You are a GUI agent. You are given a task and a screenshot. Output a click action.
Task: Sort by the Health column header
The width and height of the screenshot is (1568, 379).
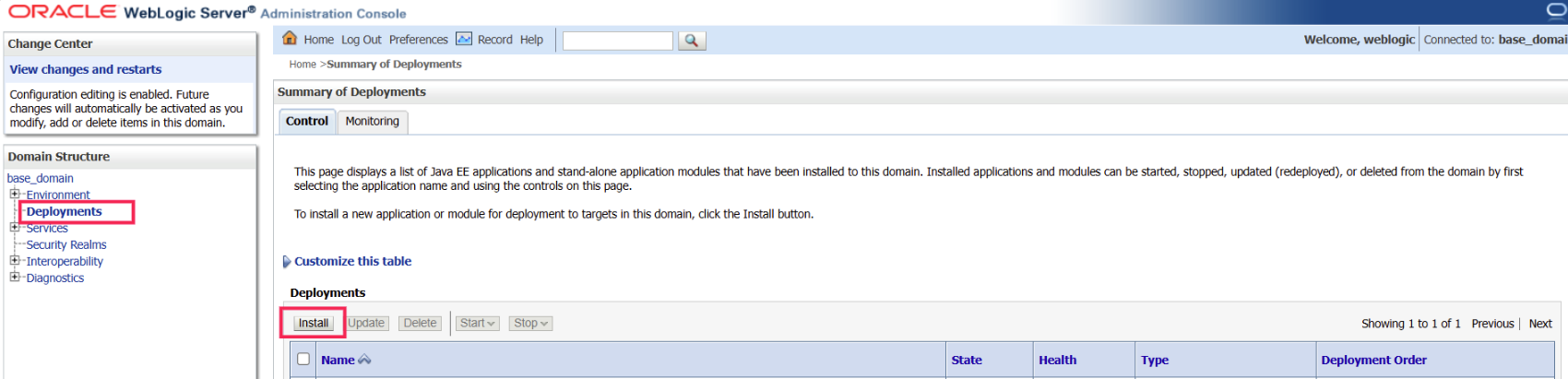(1057, 360)
